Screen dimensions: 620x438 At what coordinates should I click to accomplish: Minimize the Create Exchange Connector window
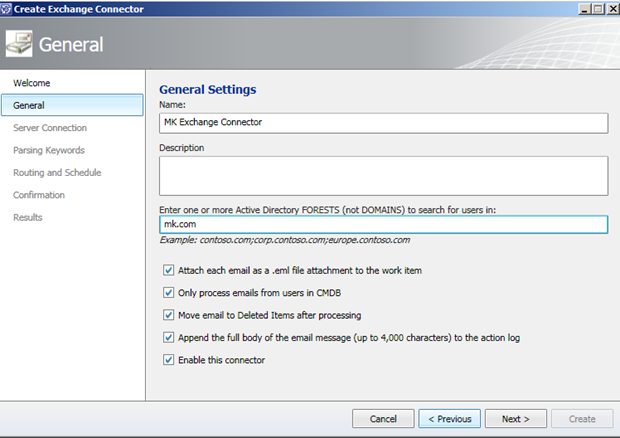(x=584, y=9)
